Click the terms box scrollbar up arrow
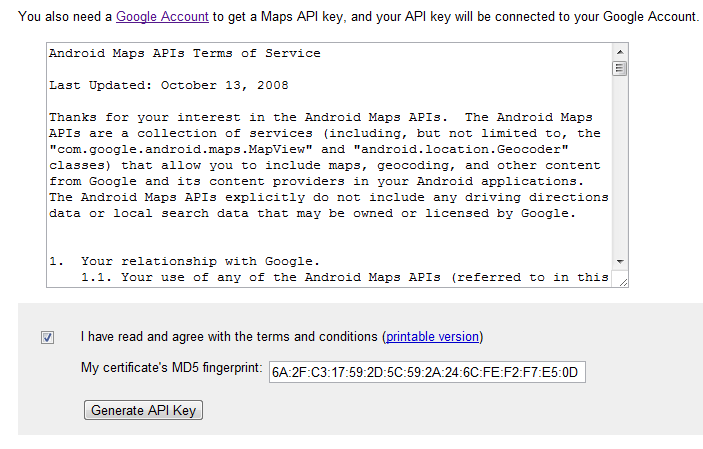703x449 pixels. [620, 52]
